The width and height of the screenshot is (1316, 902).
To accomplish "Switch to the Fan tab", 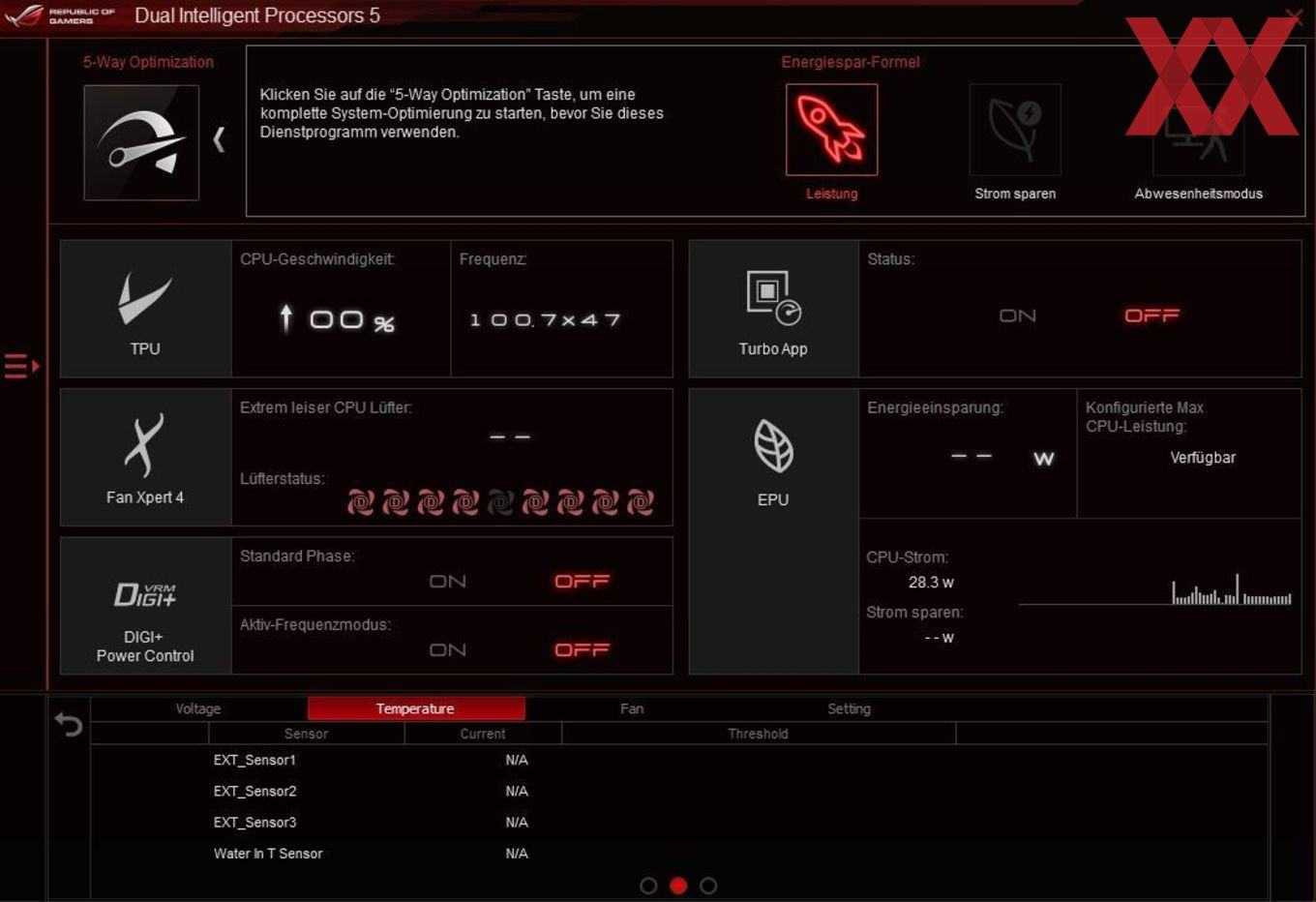I will (632, 708).
